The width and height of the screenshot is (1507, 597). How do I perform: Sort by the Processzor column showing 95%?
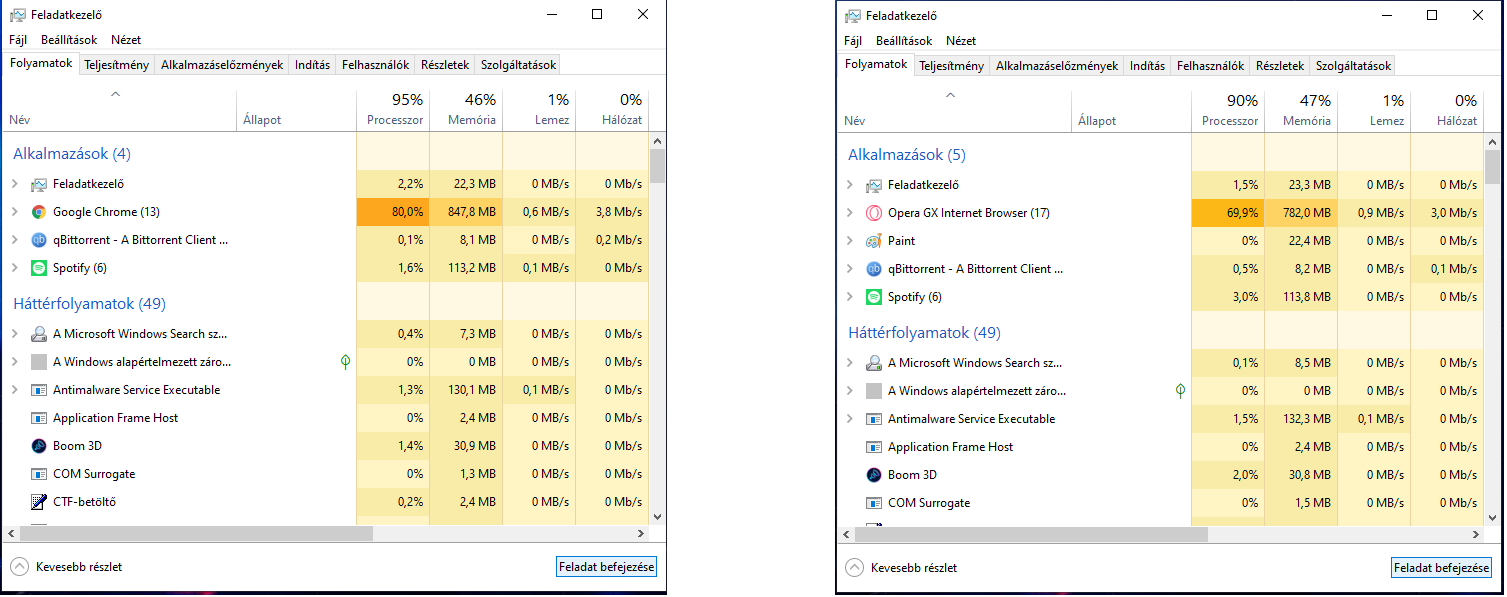393,109
